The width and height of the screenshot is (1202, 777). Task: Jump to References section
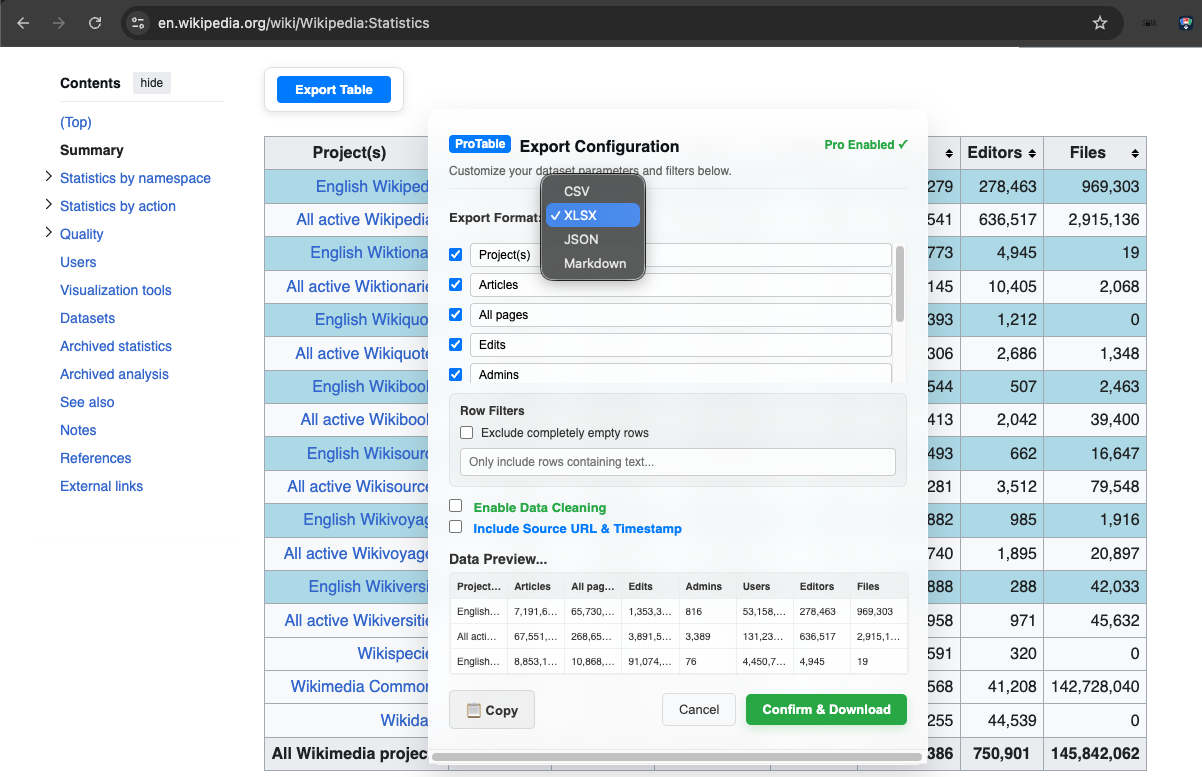click(x=96, y=458)
